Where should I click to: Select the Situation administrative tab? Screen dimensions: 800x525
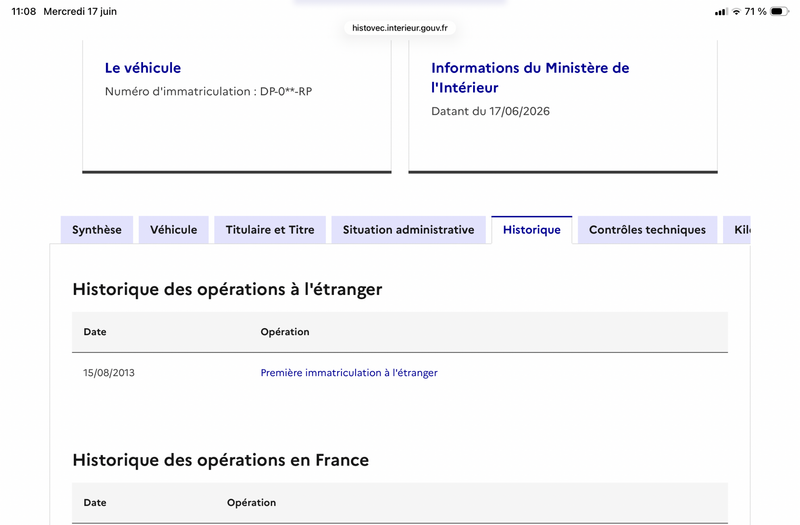click(x=408, y=230)
